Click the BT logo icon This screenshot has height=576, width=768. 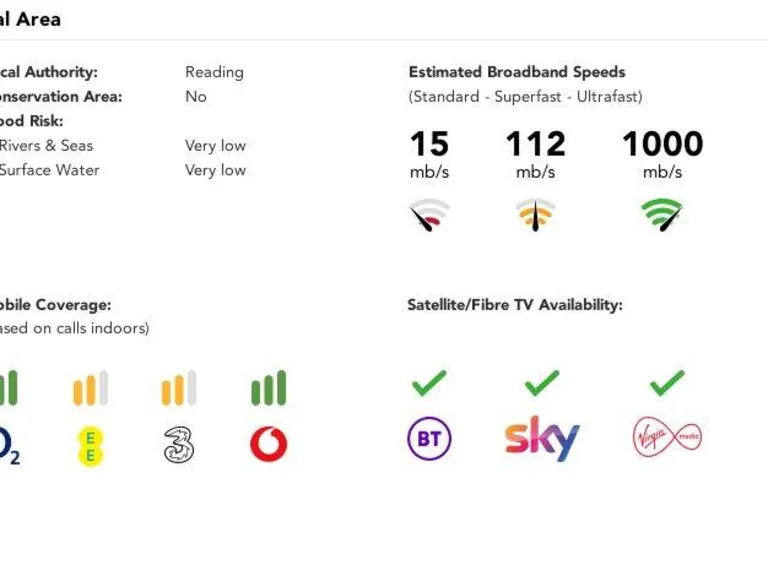coord(429,439)
